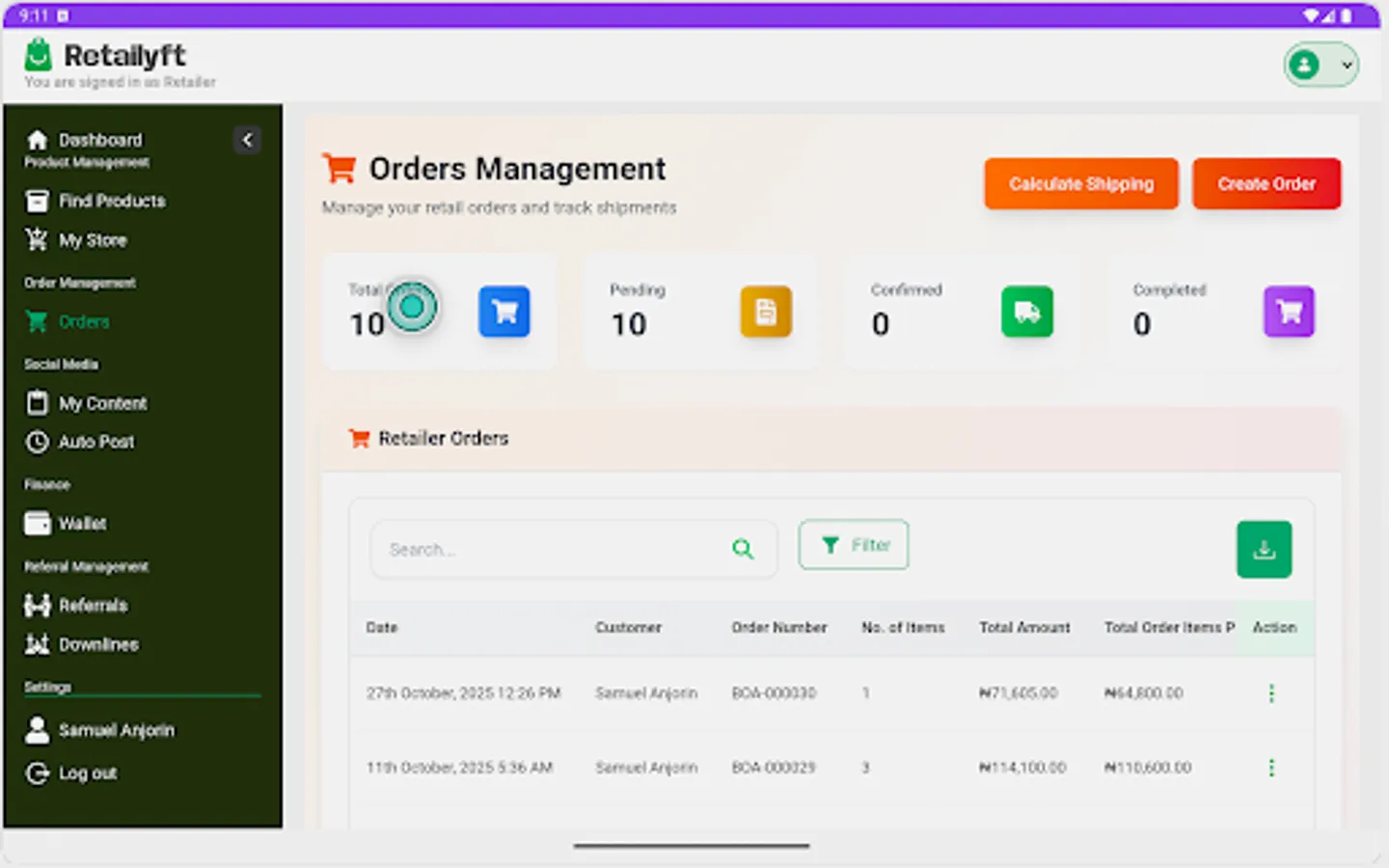Click the Create Order button
Viewport: 1389px width, 868px height.
tap(1266, 183)
